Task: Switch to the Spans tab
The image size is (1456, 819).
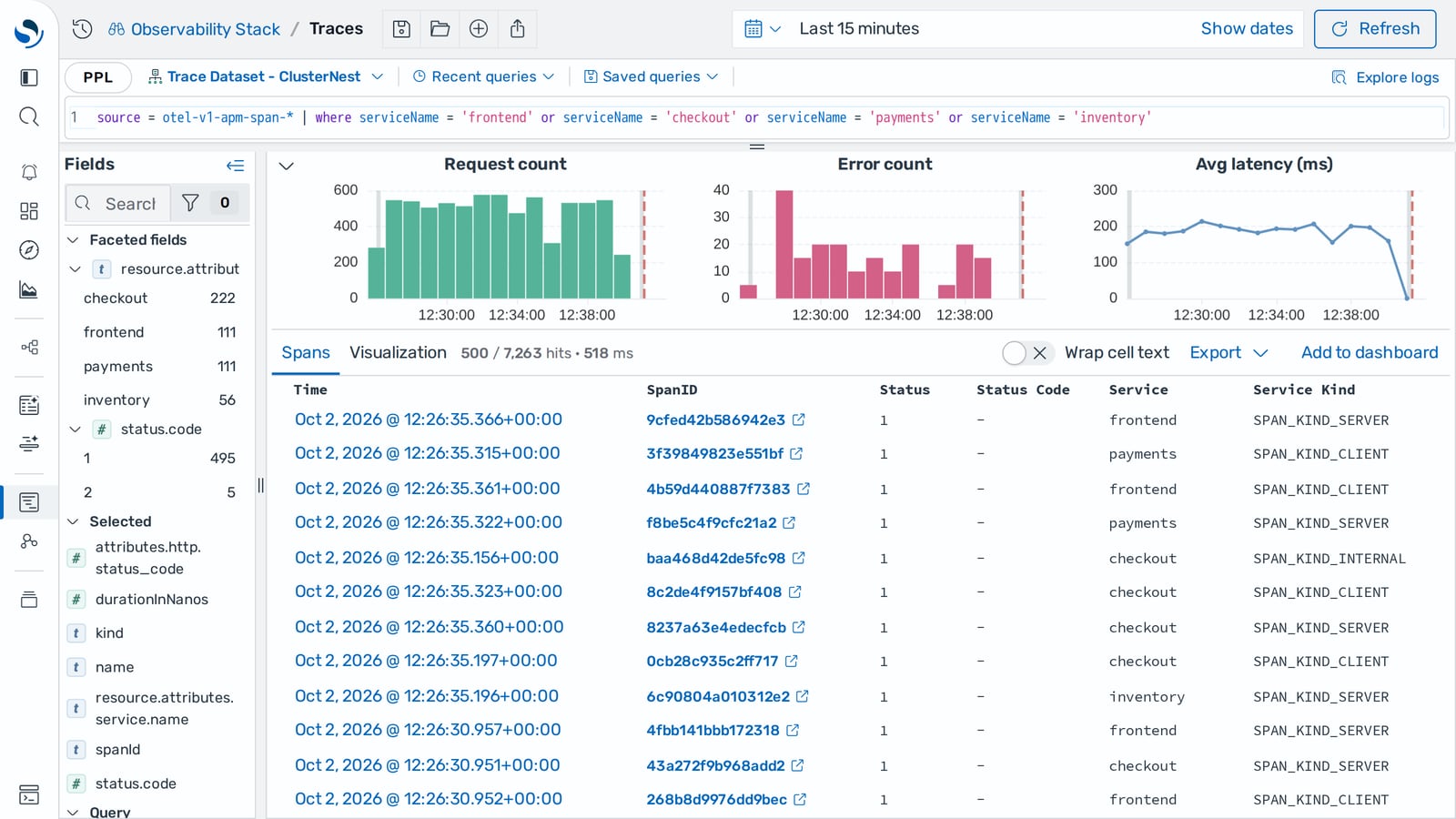Action: pos(306,353)
